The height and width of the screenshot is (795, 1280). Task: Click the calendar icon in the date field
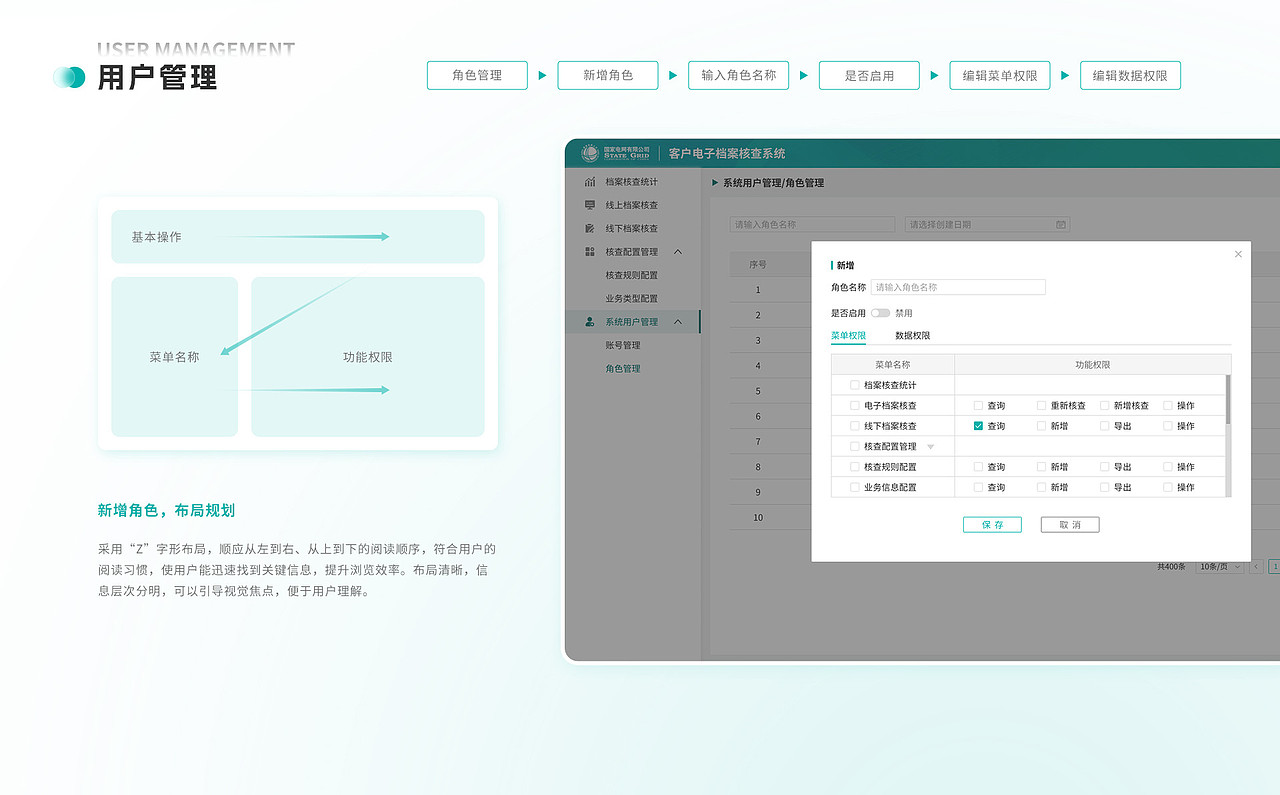point(1061,225)
